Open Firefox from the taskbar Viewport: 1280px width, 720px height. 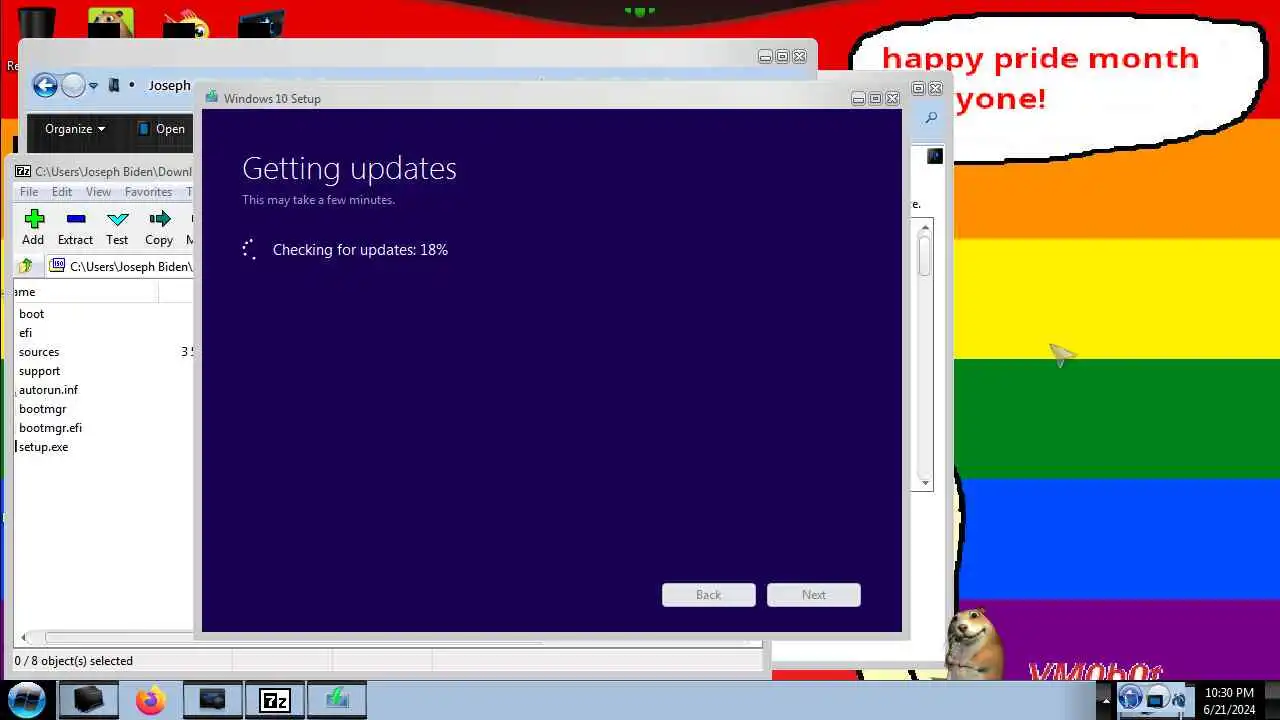coord(151,701)
